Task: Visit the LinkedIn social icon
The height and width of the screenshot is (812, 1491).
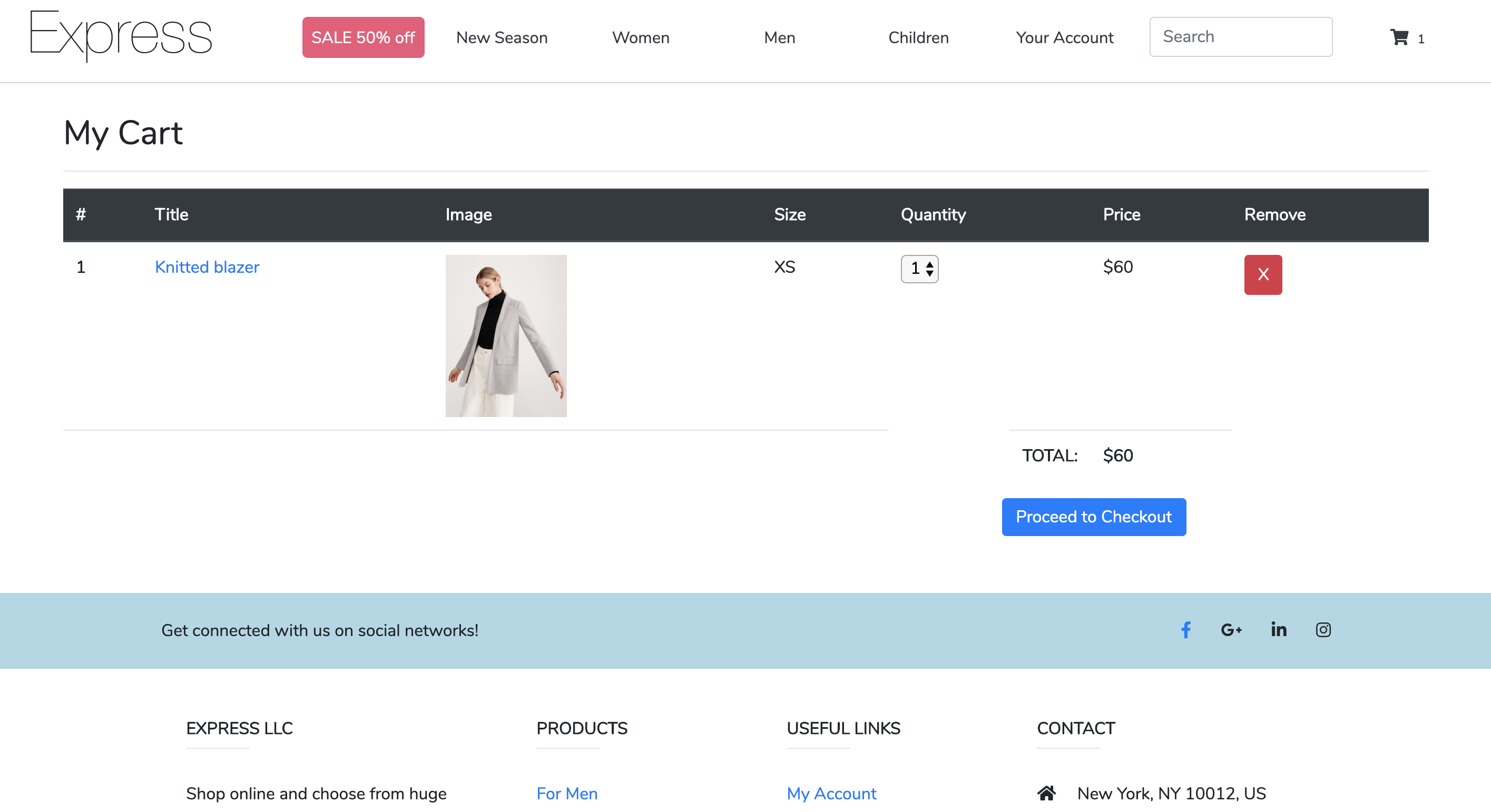Action: 1279,629
